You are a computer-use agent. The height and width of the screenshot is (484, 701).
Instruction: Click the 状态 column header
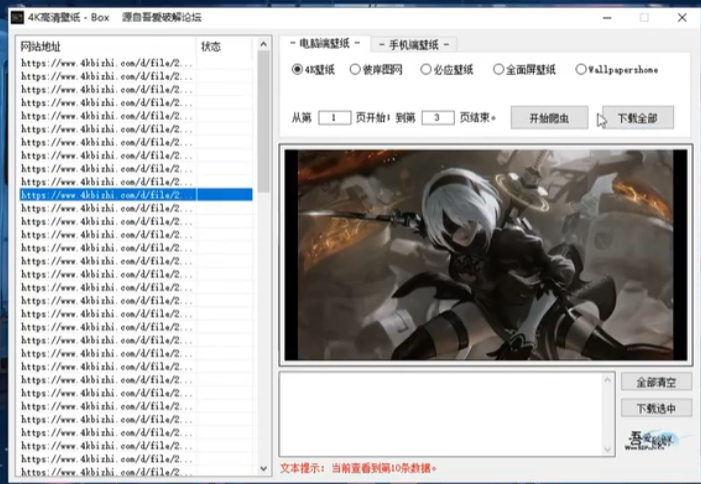click(x=224, y=46)
